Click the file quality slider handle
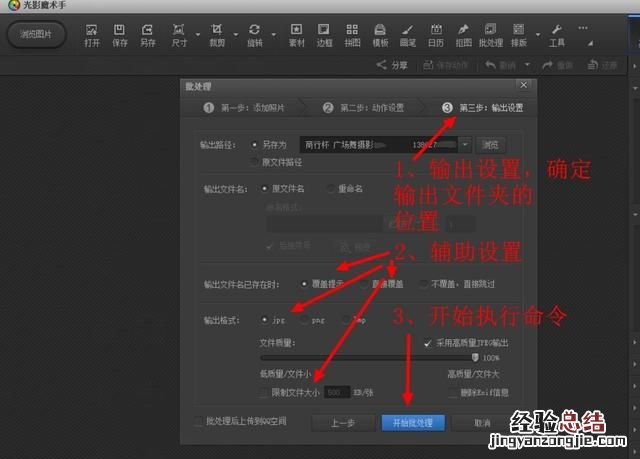This screenshot has height=459, width=640. (x=475, y=357)
